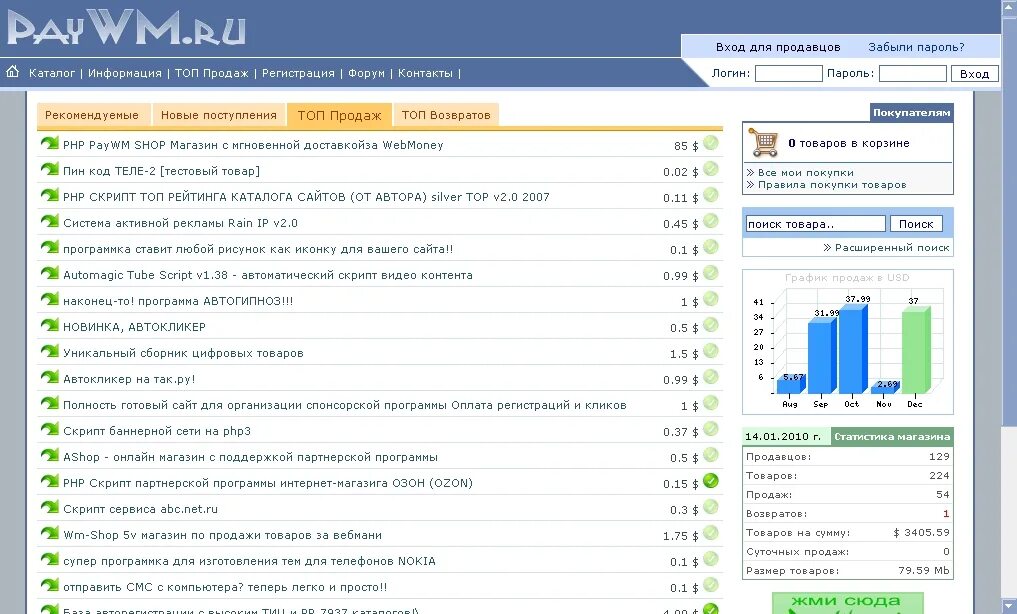Click checkmark icon on отправить СМС row

click(x=711, y=585)
